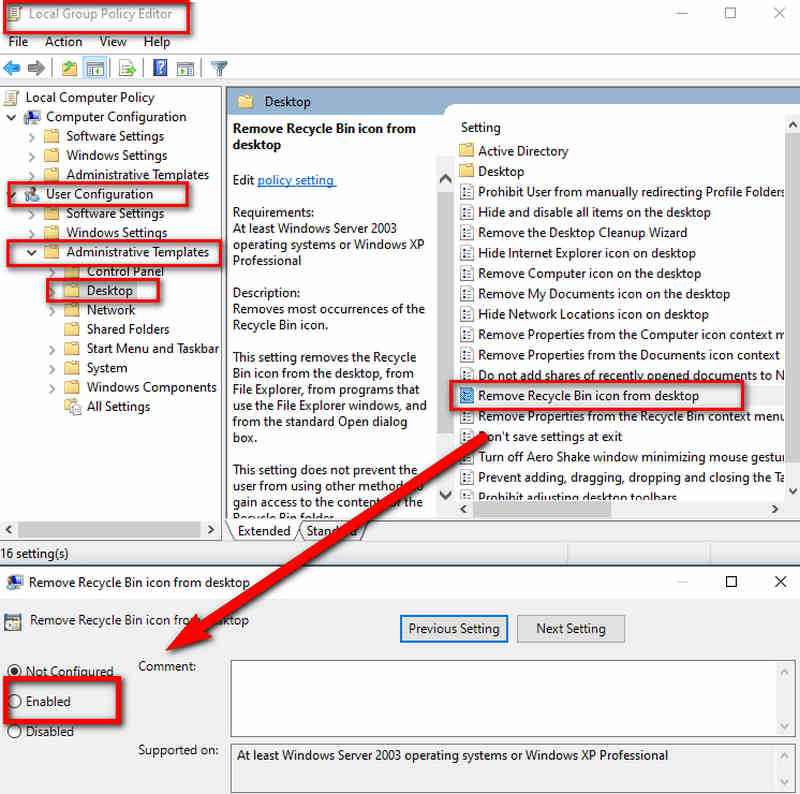This screenshot has width=800, height=794.
Task: Click the Show/Hide Action Pane icon
Action: [x=185, y=69]
